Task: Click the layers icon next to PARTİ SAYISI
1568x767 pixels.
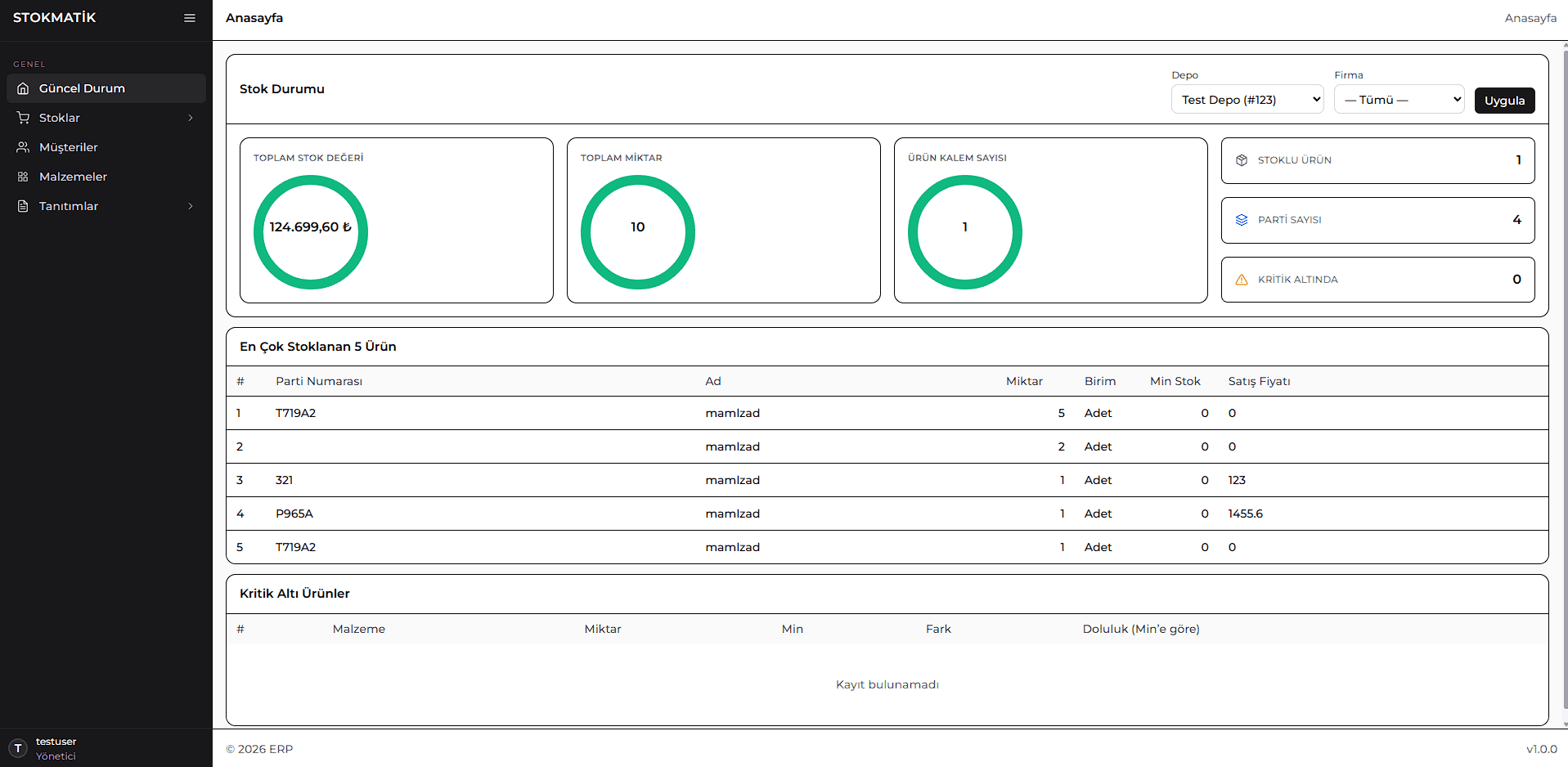Action: pyautogui.click(x=1242, y=219)
